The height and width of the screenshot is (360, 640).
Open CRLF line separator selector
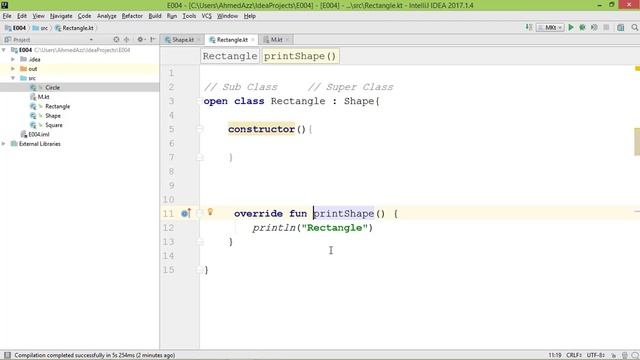point(574,355)
